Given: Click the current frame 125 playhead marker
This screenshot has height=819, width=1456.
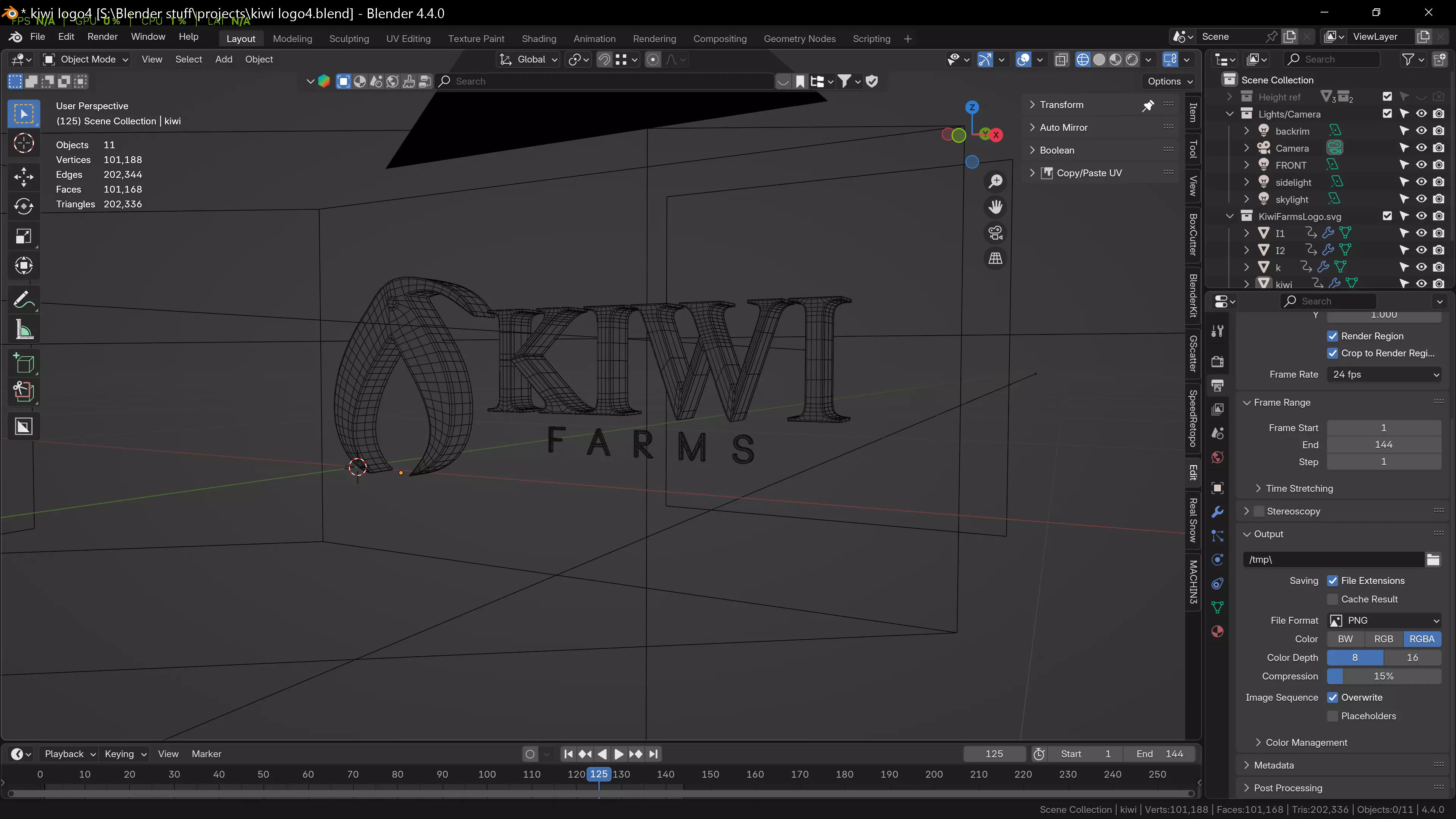Looking at the screenshot, I should tap(599, 774).
